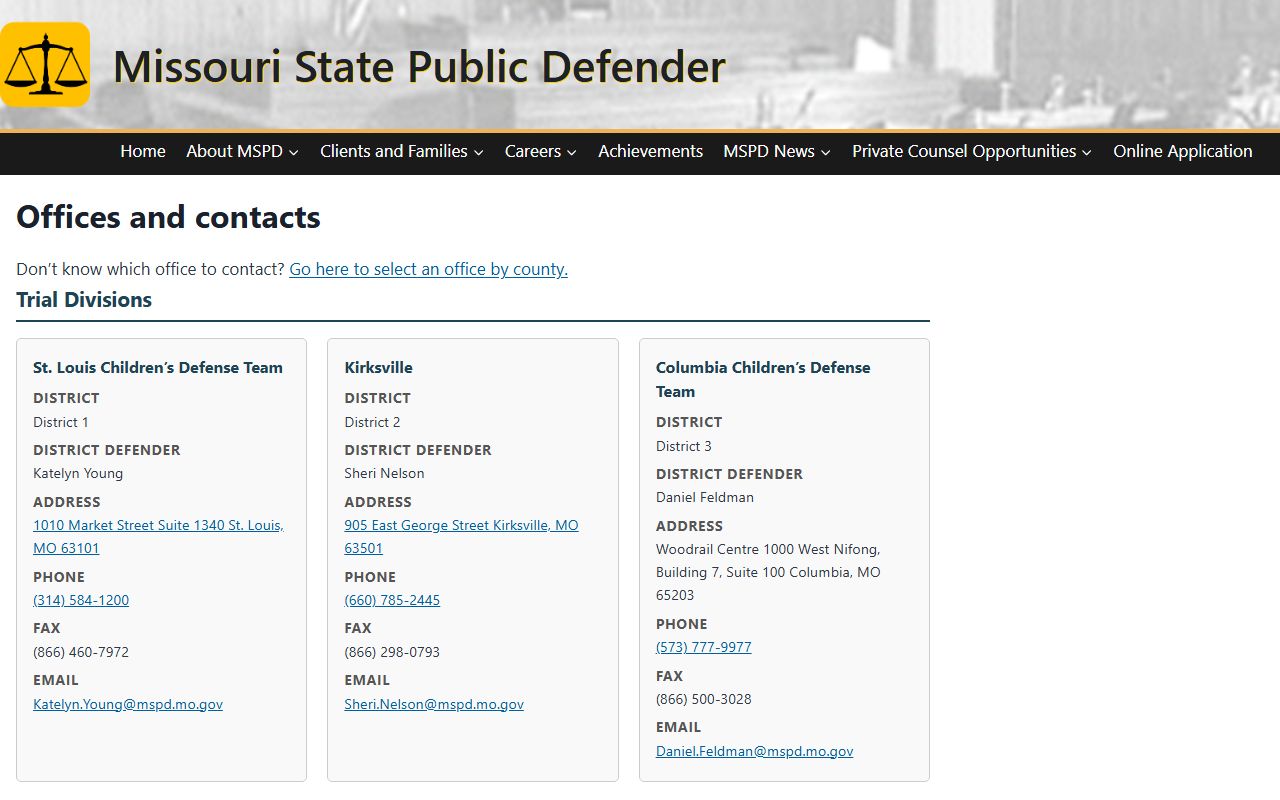Open St. Louis address 1010 Market Street link
Image resolution: width=1280 pixels, height=800 pixels.
[158, 537]
